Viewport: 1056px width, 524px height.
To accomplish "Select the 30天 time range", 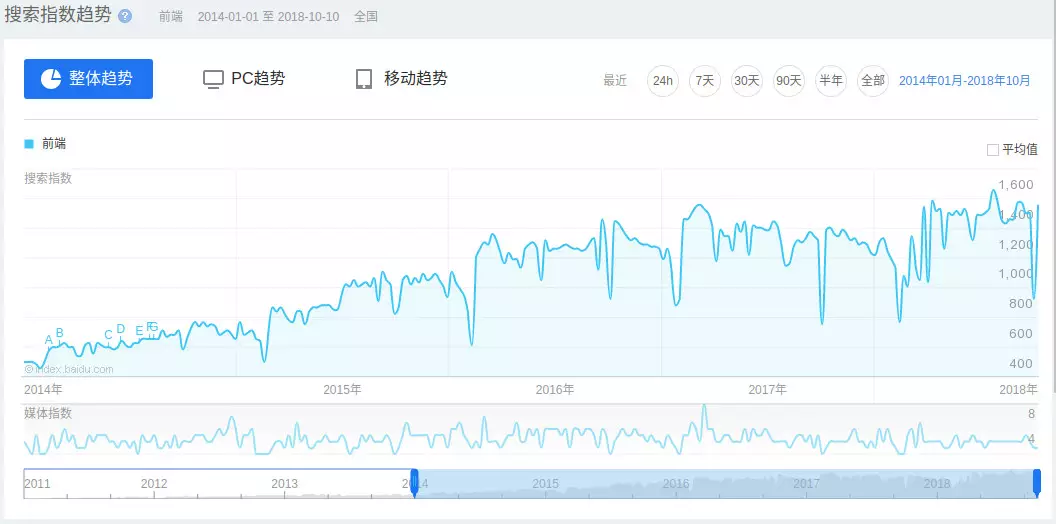I will click(x=747, y=81).
